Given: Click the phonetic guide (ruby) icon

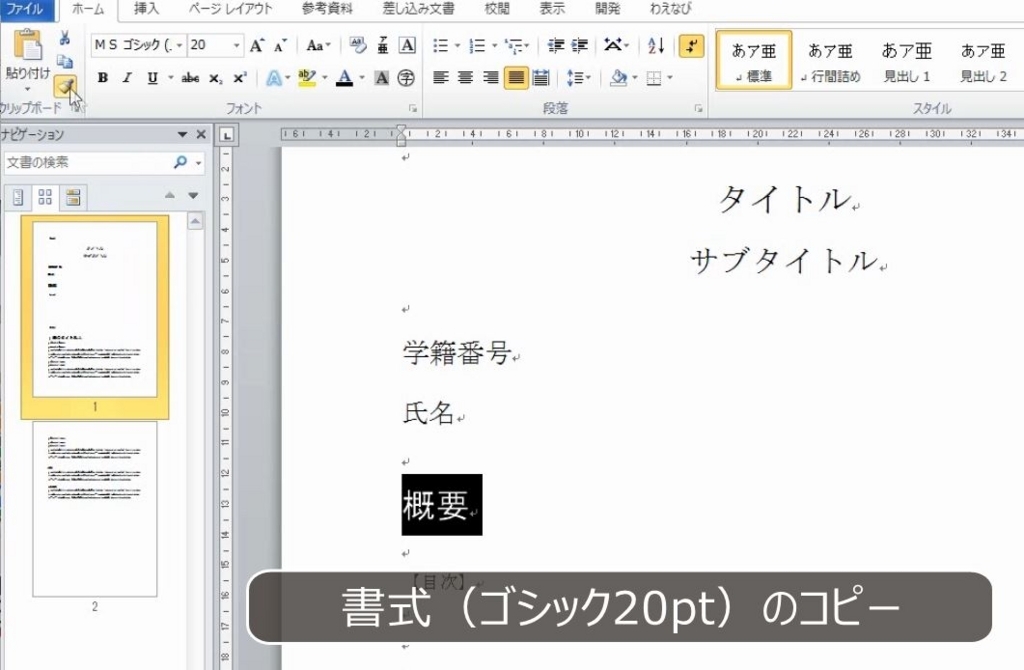Looking at the screenshot, I should click(383, 45).
